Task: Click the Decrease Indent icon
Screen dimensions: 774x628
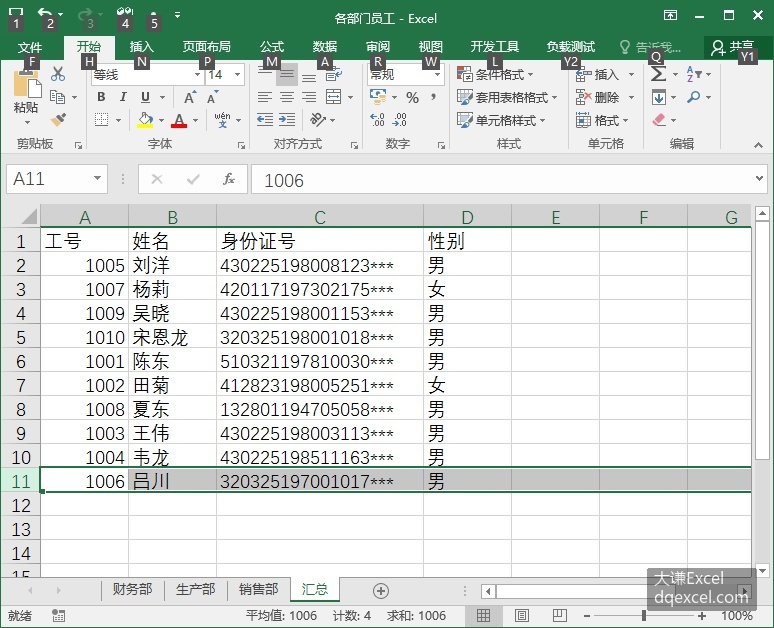Action: [x=265, y=119]
